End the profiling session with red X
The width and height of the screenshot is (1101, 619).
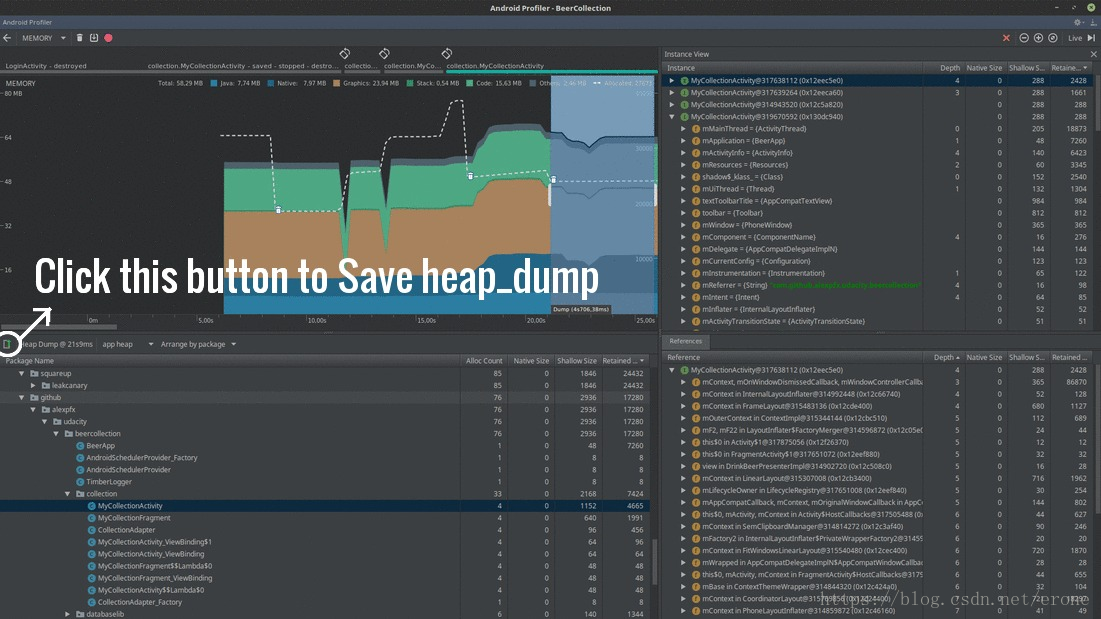(1006, 38)
